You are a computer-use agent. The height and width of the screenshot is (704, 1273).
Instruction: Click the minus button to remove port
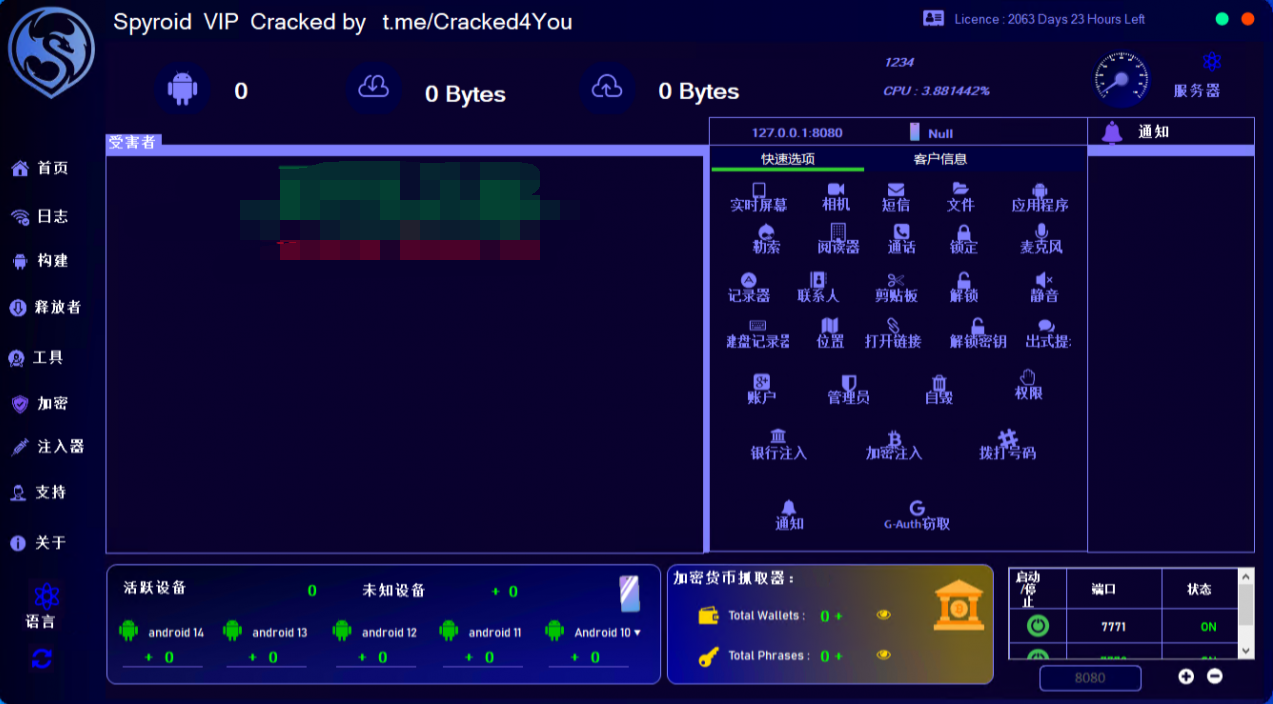(x=1214, y=677)
